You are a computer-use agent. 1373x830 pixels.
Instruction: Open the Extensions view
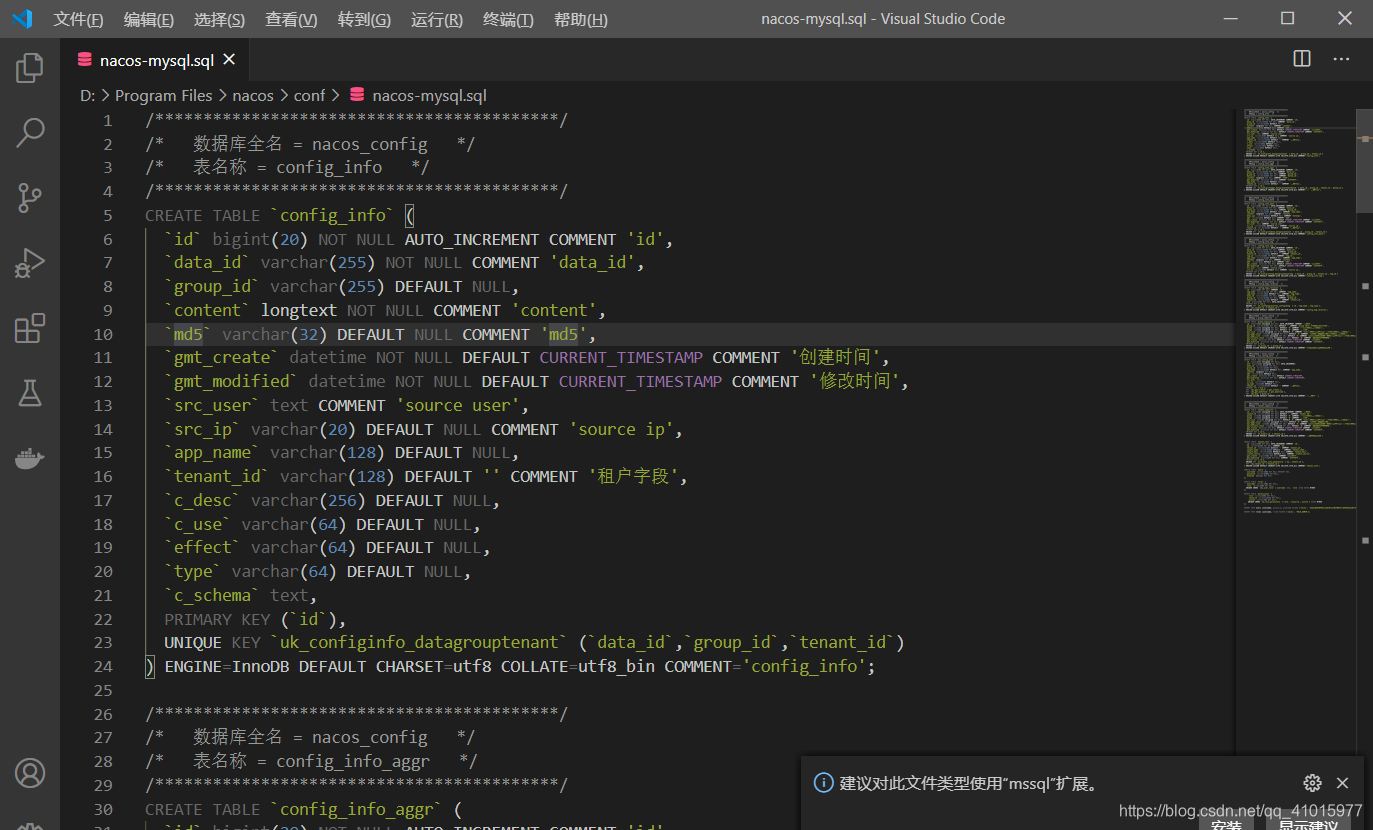(x=30, y=328)
